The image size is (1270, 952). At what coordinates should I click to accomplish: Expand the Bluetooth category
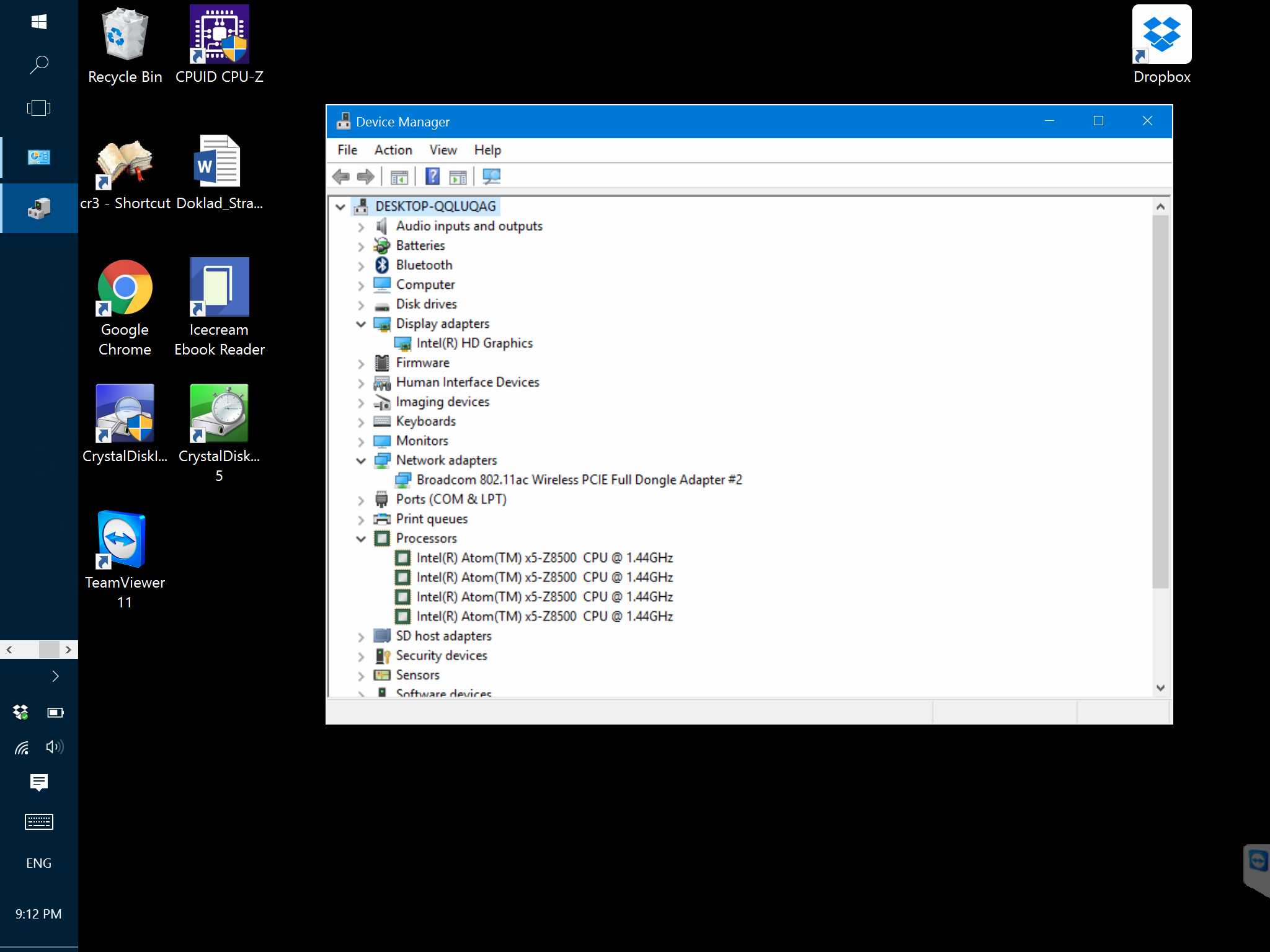[x=361, y=267]
